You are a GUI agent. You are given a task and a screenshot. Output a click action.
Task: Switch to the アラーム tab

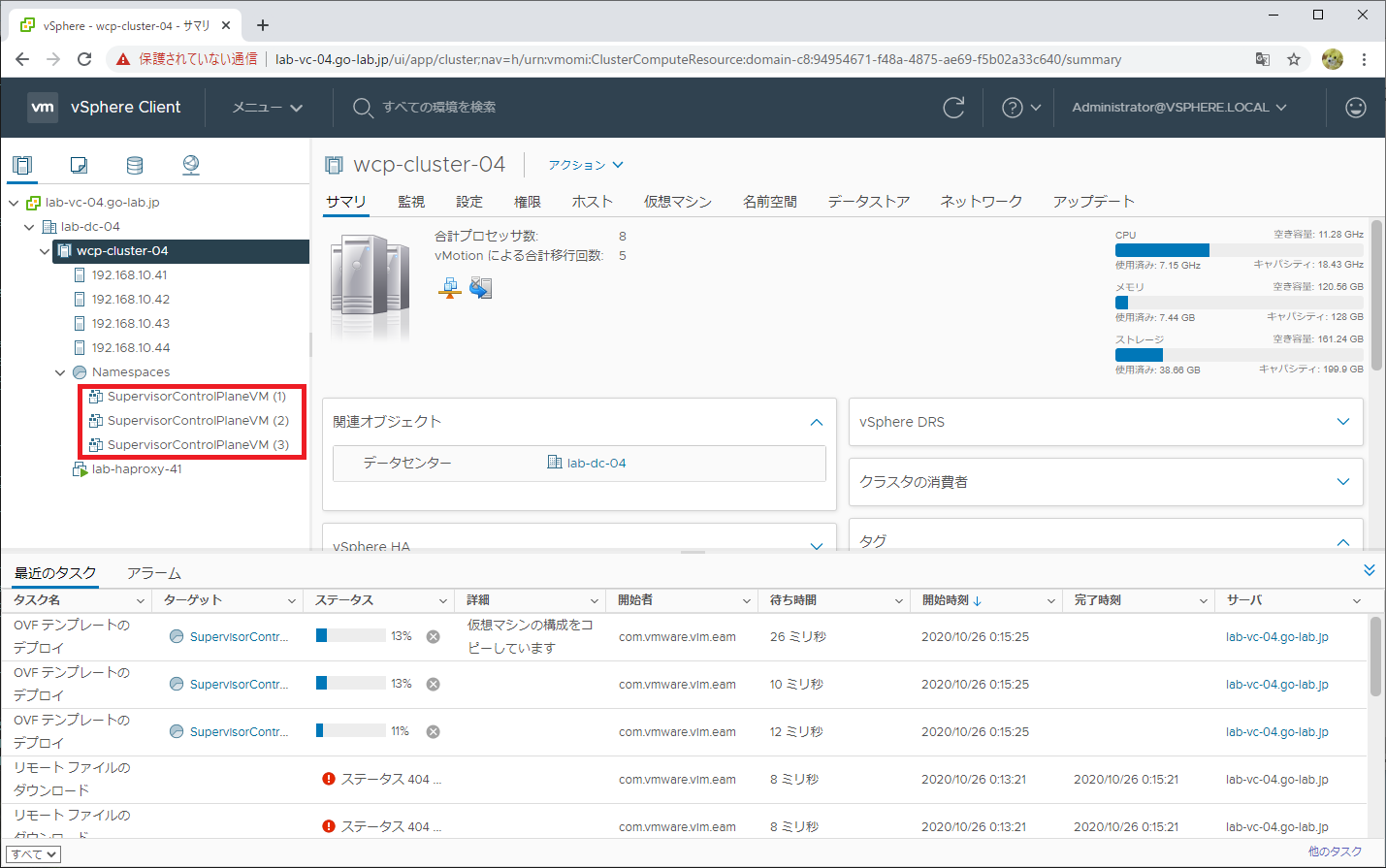pos(154,573)
